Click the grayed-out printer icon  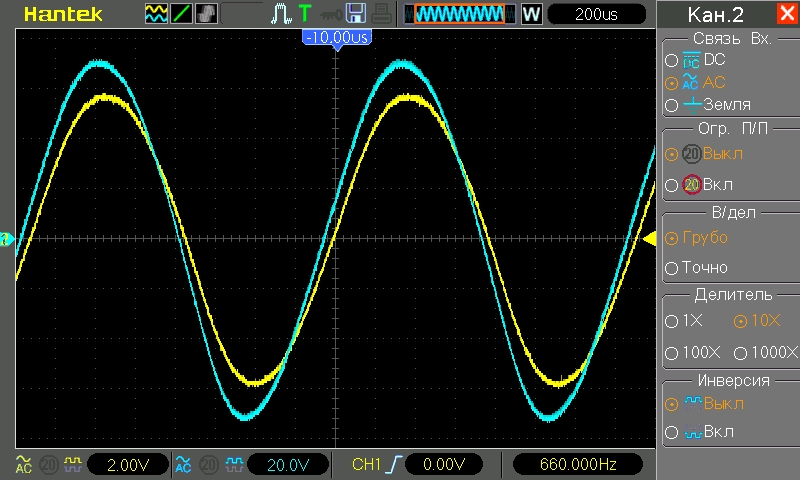coord(381,14)
